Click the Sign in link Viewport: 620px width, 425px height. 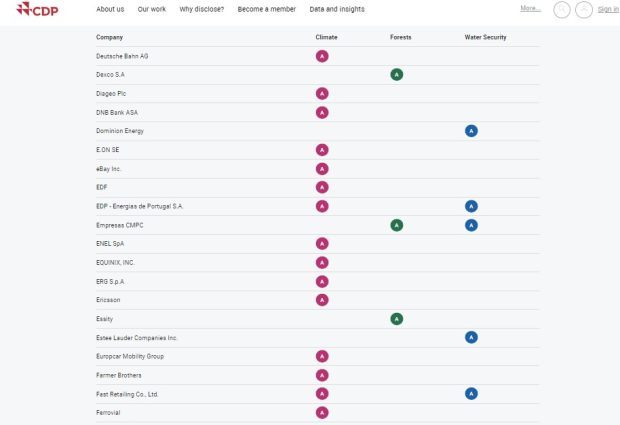pyautogui.click(x=609, y=9)
